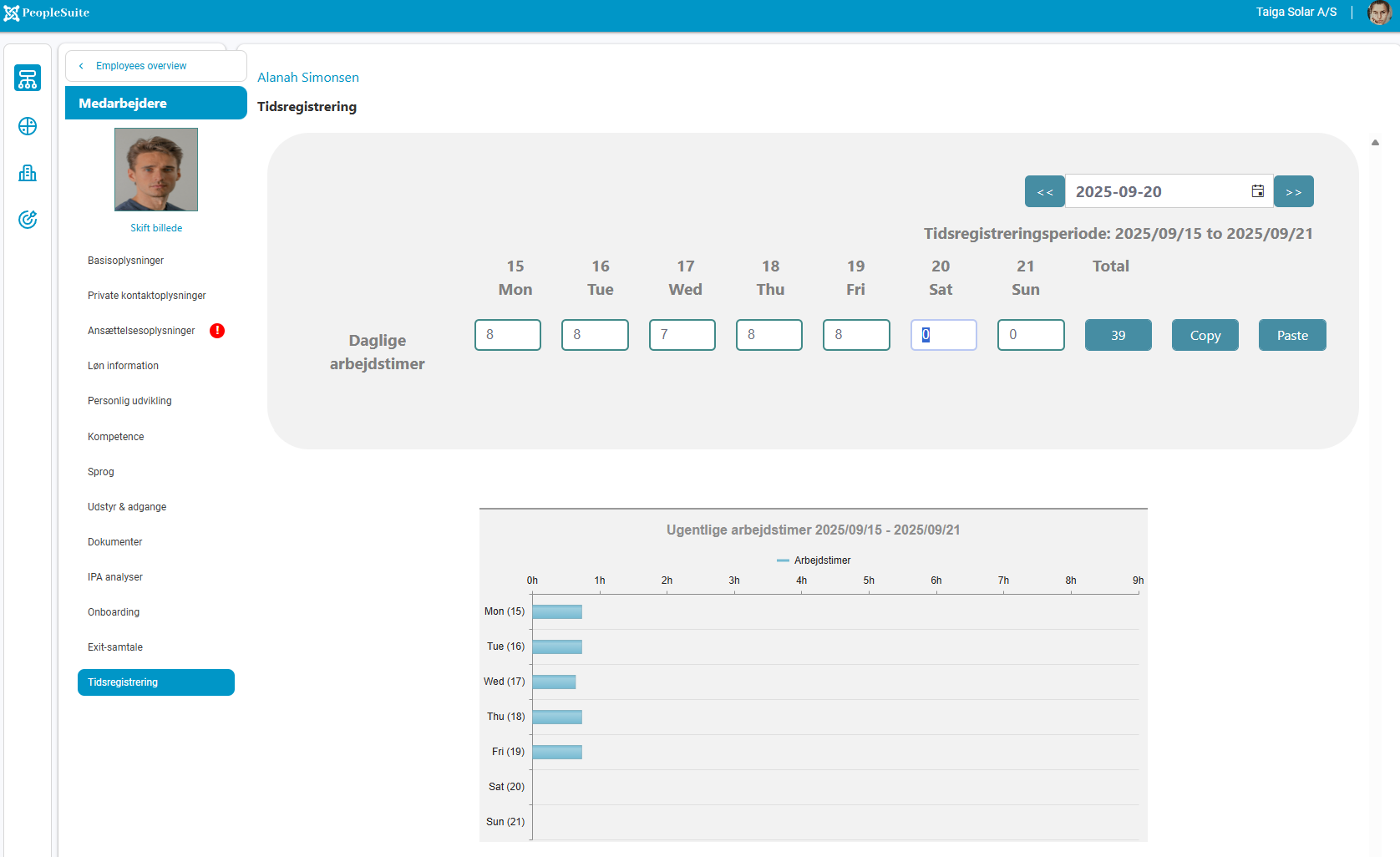Click the Wednesday hours input field

pos(682,335)
